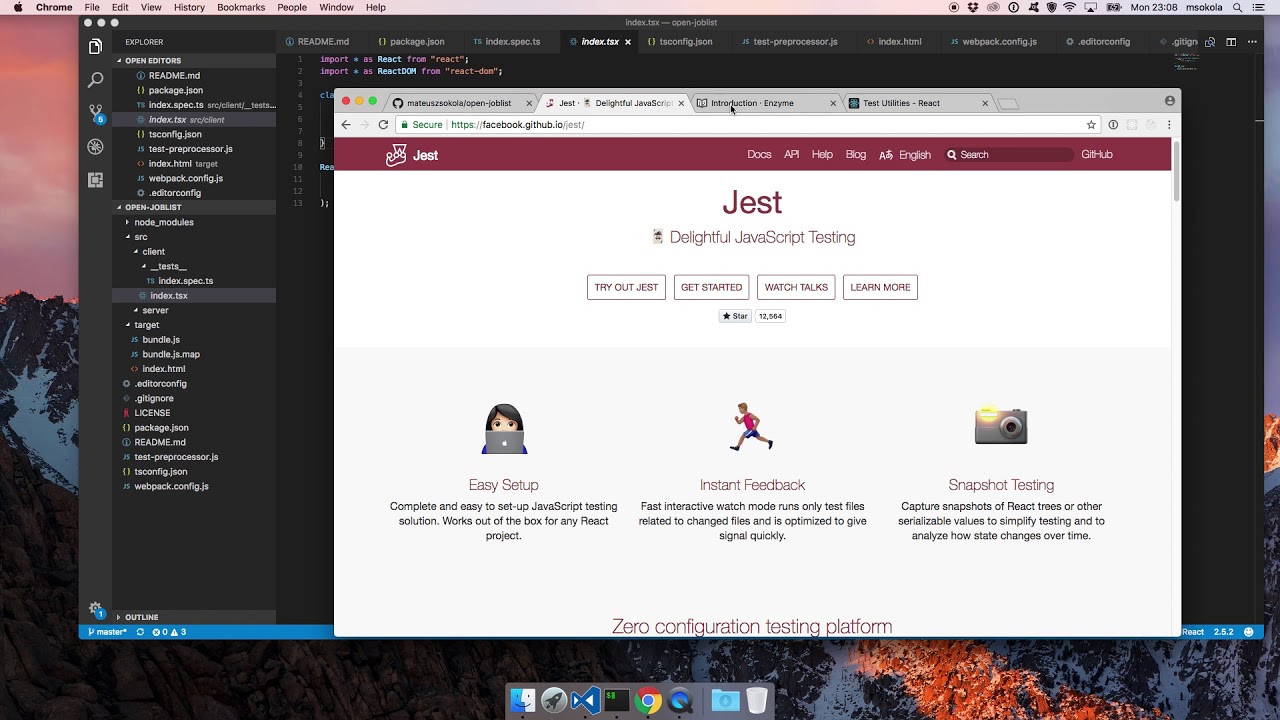Open the GitHub link in Jest navbar
The height and width of the screenshot is (720, 1280).
1097,155
